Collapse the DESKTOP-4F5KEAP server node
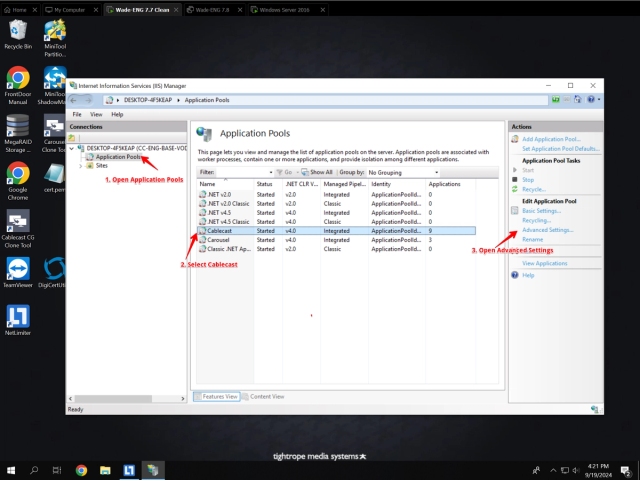 (72, 149)
